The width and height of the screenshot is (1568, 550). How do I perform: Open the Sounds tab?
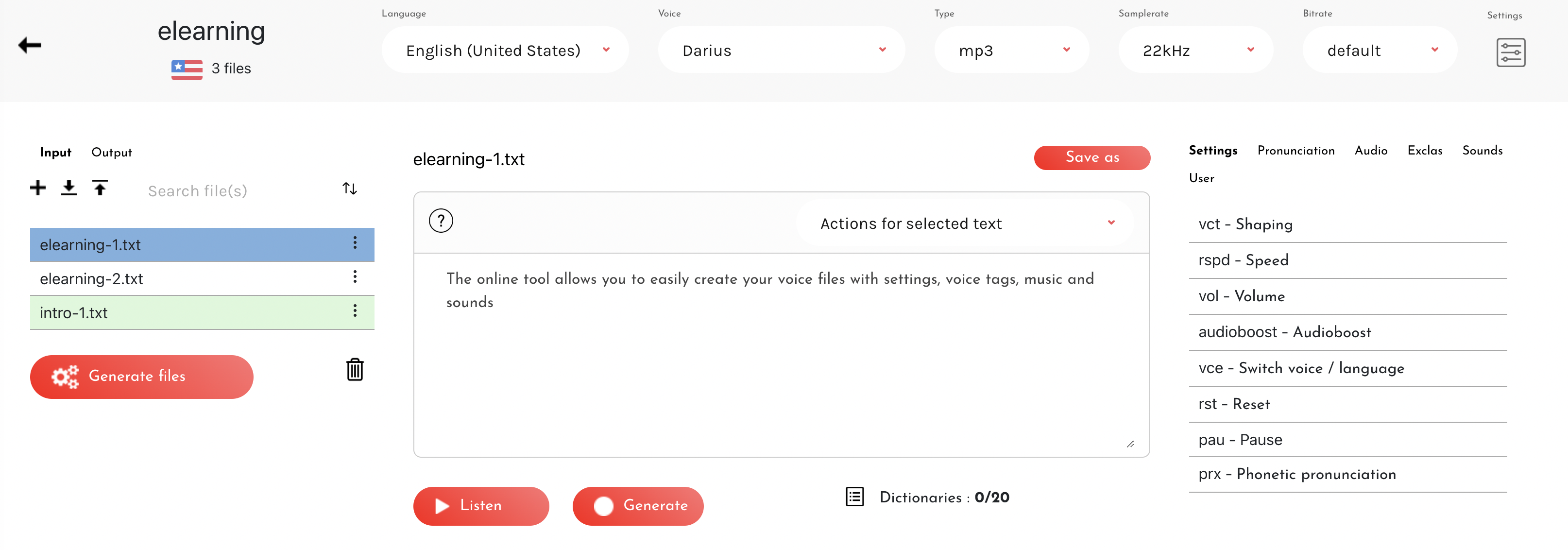[1482, 151]
